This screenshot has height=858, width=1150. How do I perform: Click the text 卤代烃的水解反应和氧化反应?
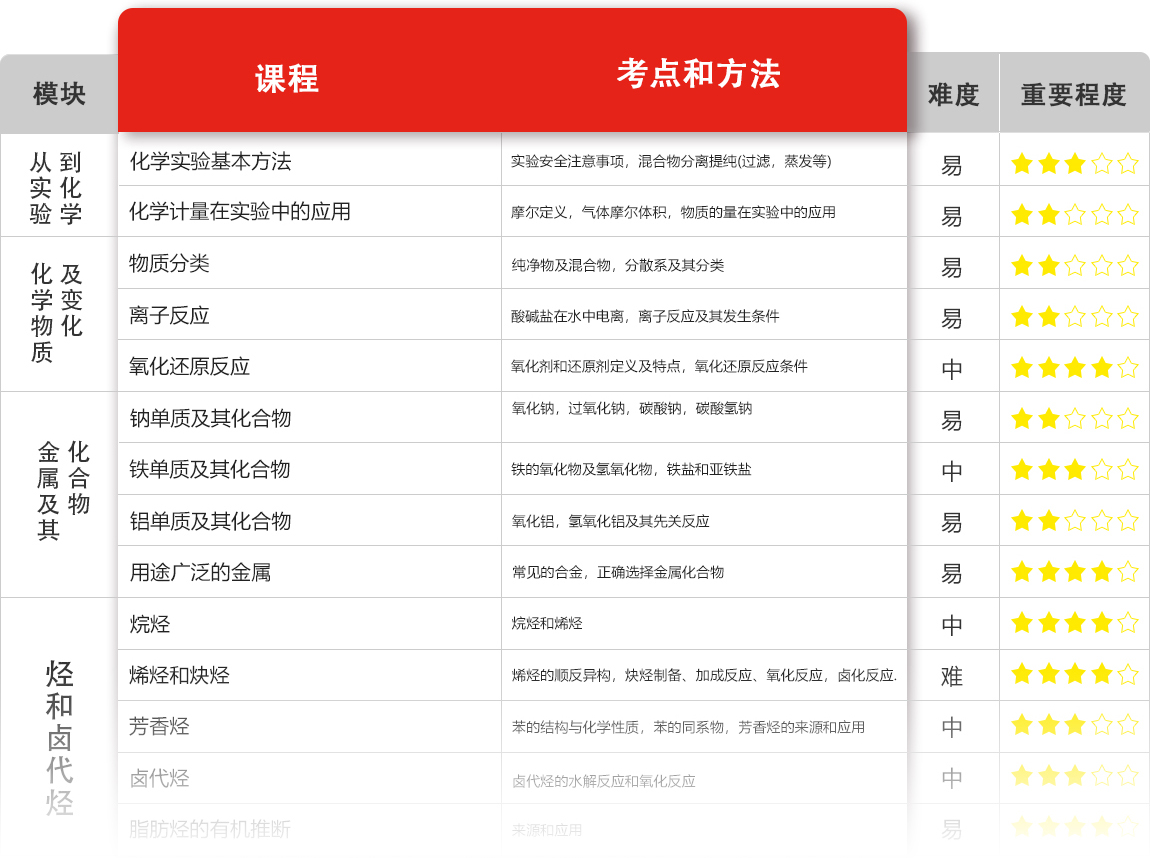pyautogui.click(x=603, y=782)
